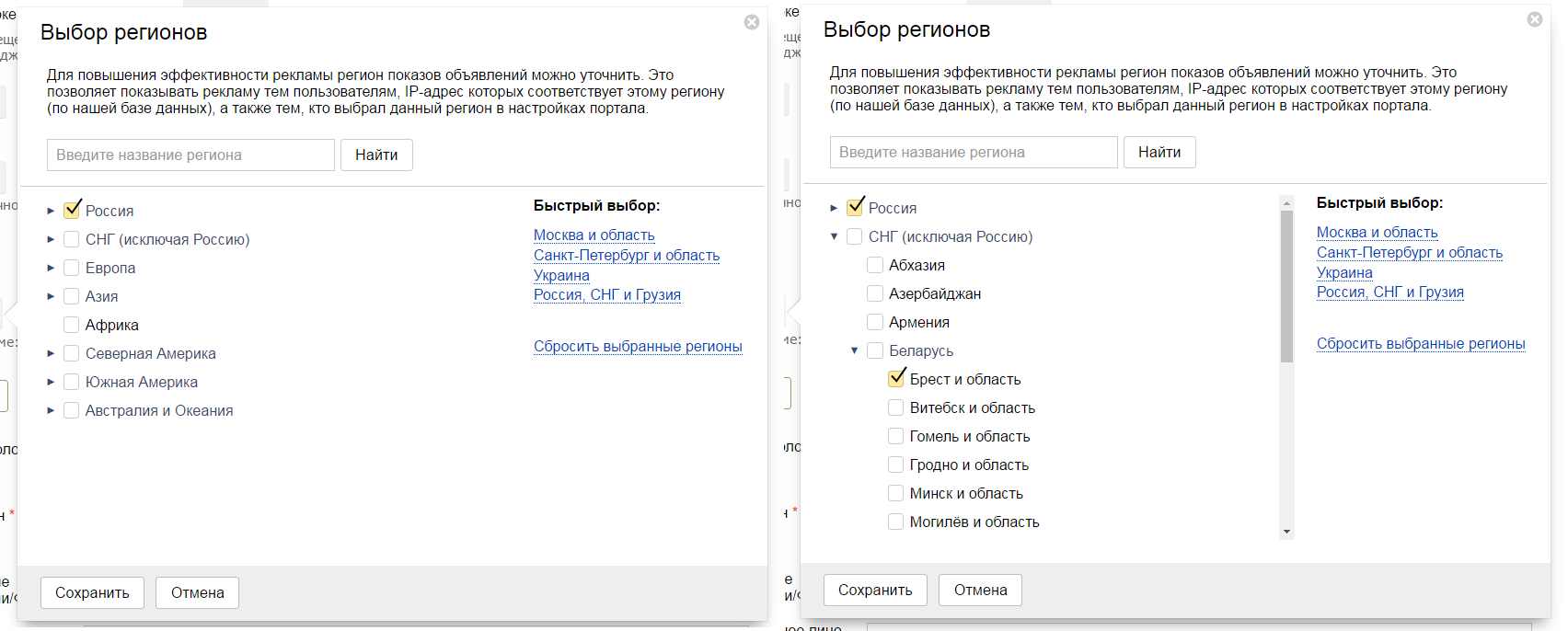Uncheck the Брест и область checkbox

(896, 378)
